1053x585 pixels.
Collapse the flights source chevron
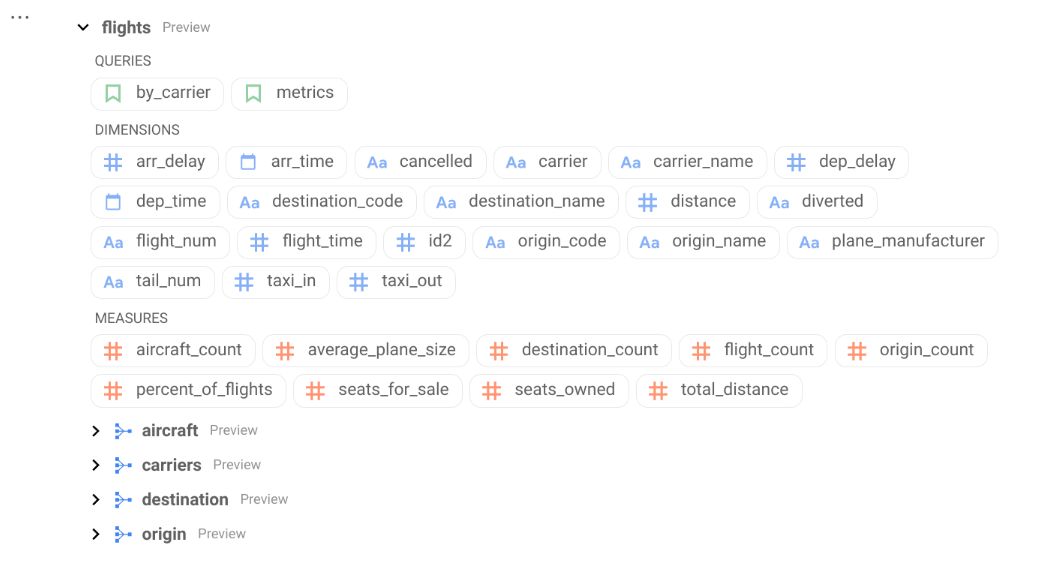pos(83,28)
